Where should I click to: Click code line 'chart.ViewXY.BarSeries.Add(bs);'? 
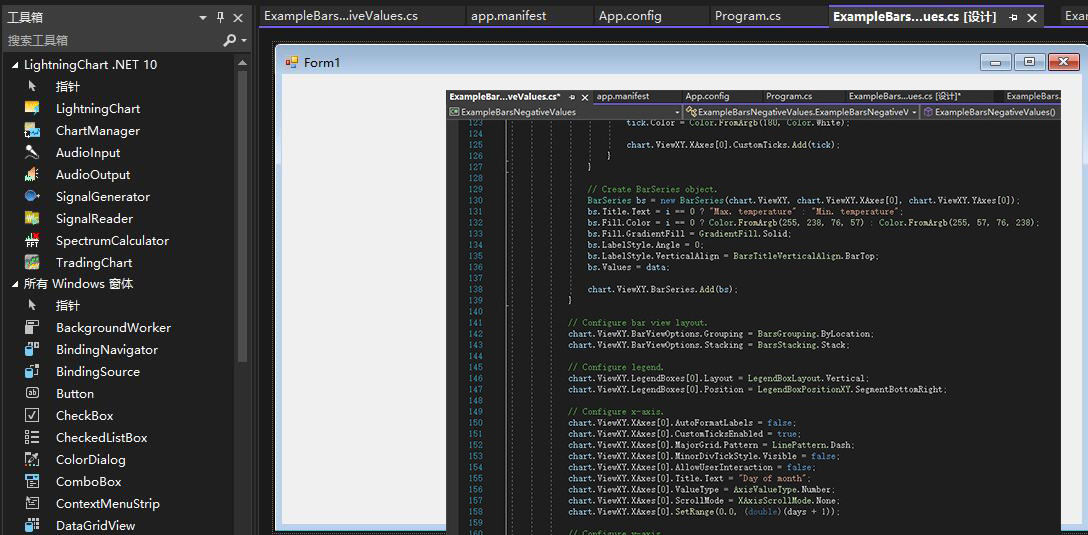pyautogui.click(x=663, y=289)
